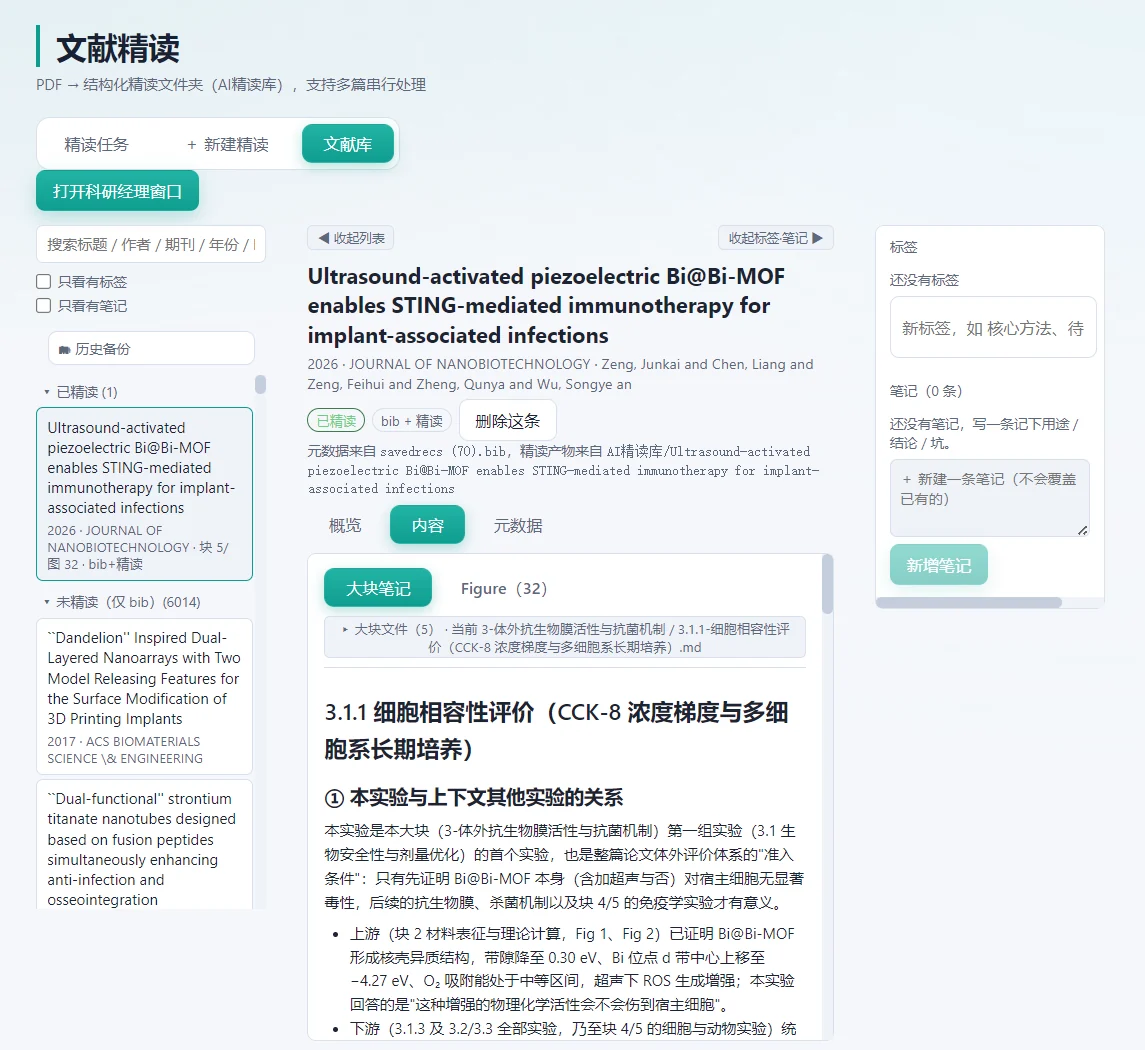1145x1050 pixels.
Task: Expand the 大块文件 (5) file selector
Action: tap(564, 637)
